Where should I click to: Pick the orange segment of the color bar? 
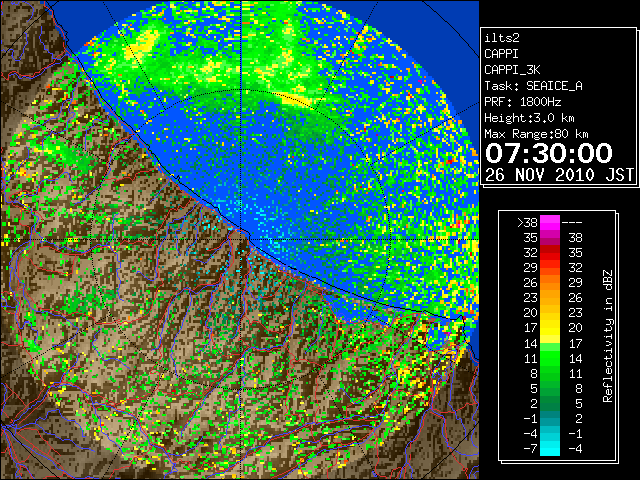tap(550, 283)
